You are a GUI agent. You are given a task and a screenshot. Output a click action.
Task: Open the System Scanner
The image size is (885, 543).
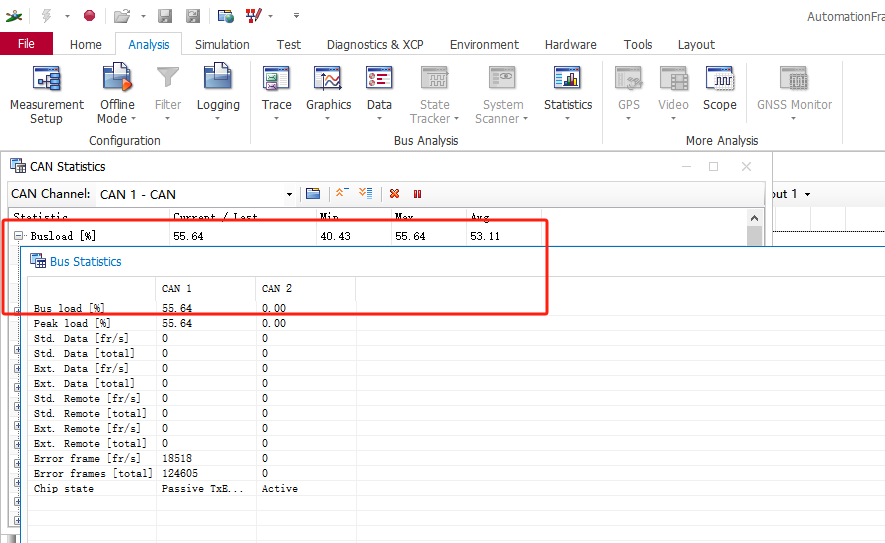click(502, 94)
